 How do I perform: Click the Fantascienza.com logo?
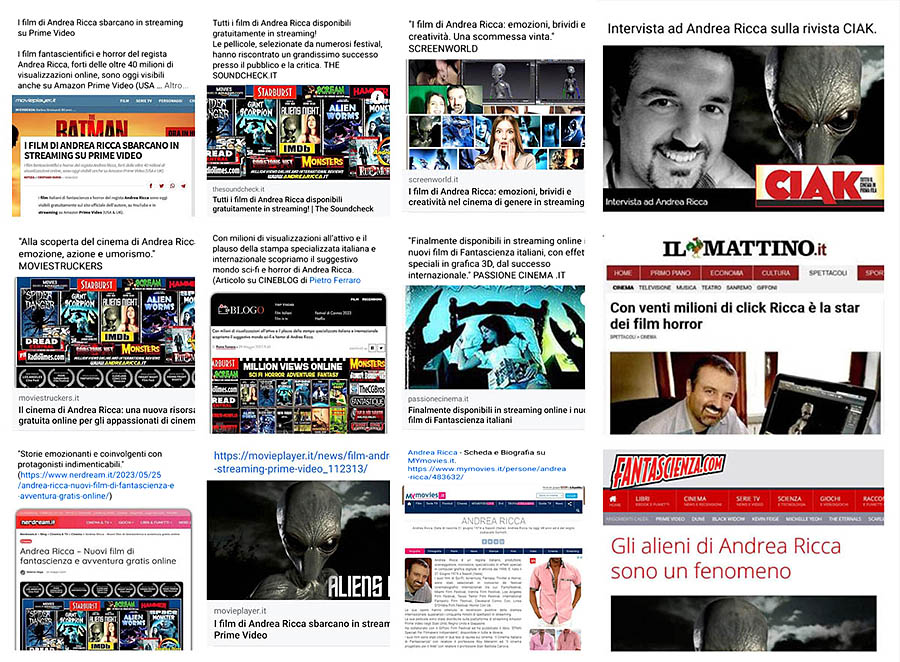coord(668,471)
